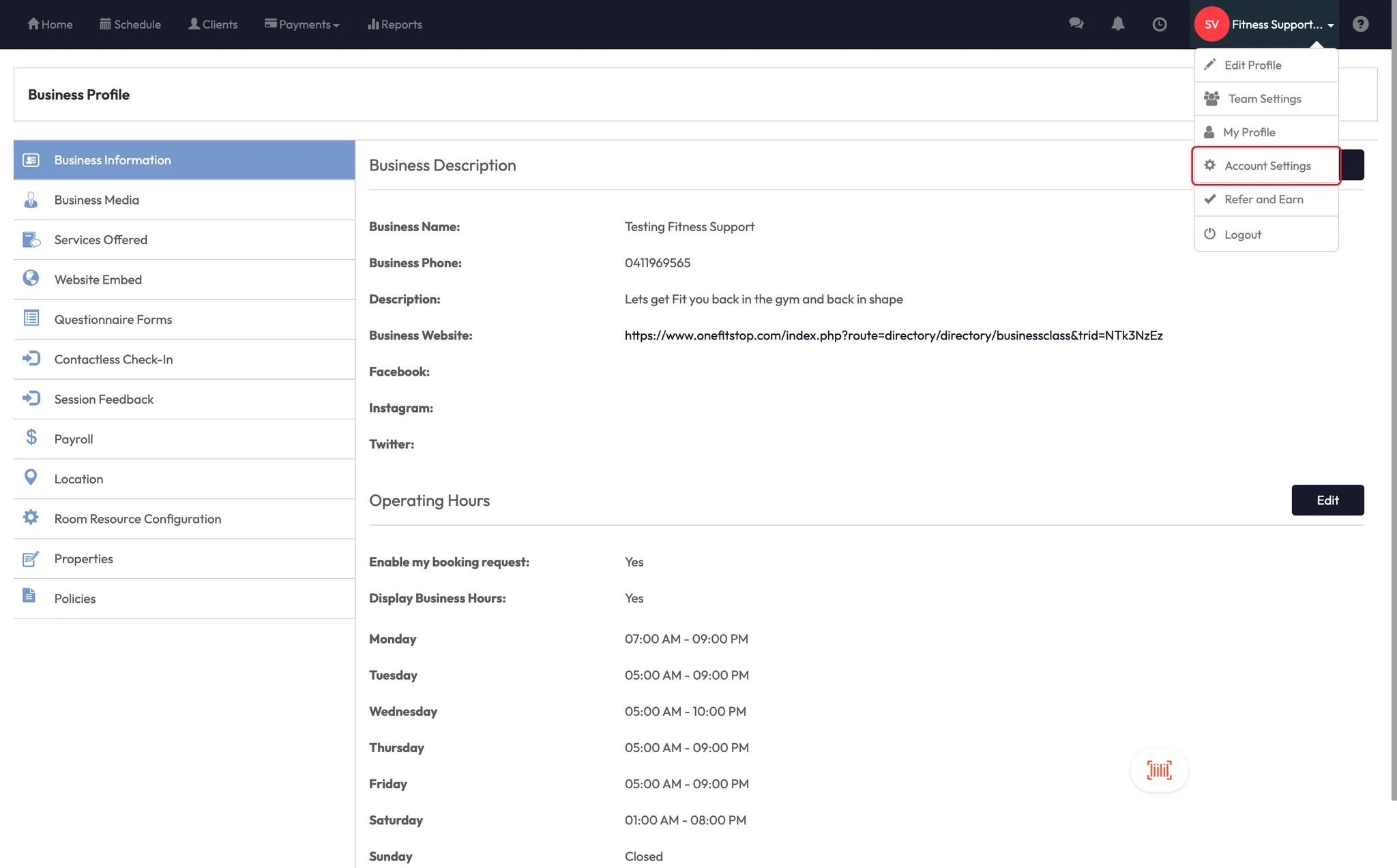Switch to Questionnaire Forms section
This screenshot has height=868, width=1397.
(x=113, y=320)
